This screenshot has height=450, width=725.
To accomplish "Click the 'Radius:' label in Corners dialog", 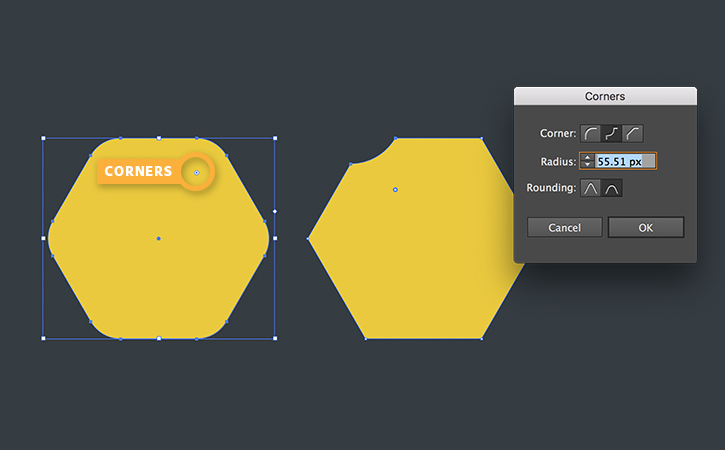I will [x=558, y=161].
